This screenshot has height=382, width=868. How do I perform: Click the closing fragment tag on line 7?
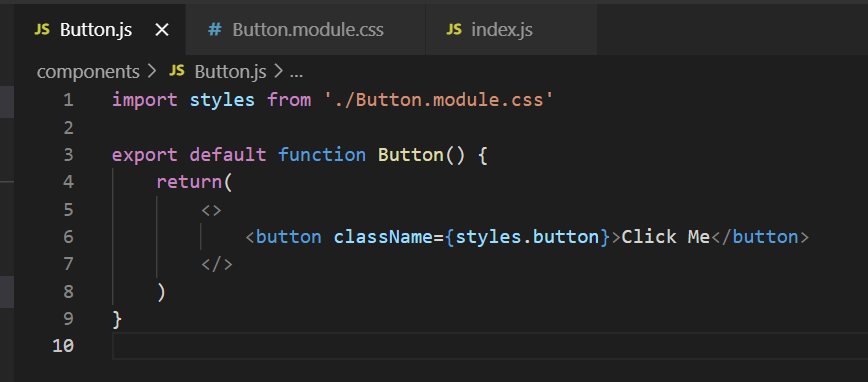[217, 265]
